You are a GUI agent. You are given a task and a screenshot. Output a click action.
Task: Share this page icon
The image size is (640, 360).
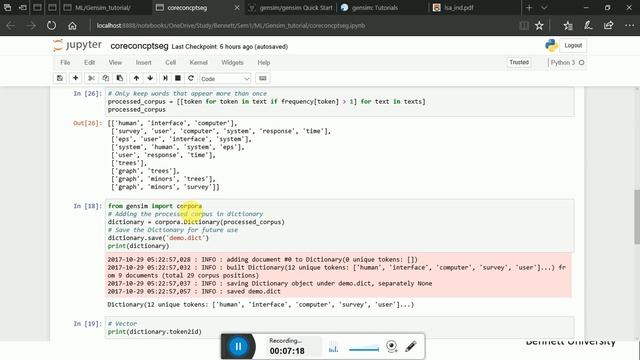click(609, 26)
